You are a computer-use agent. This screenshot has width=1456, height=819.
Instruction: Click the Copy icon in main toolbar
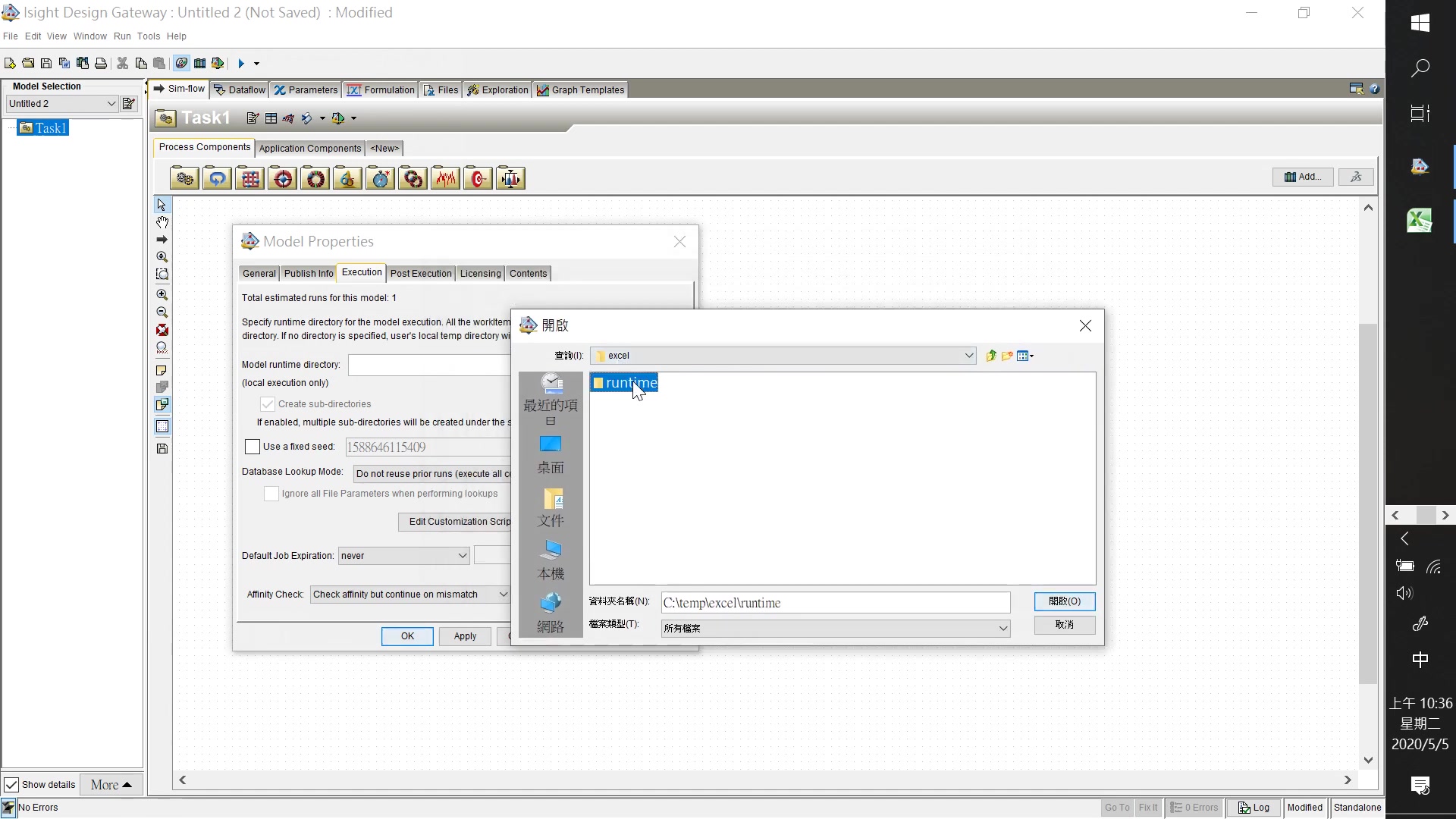(141, 64)
